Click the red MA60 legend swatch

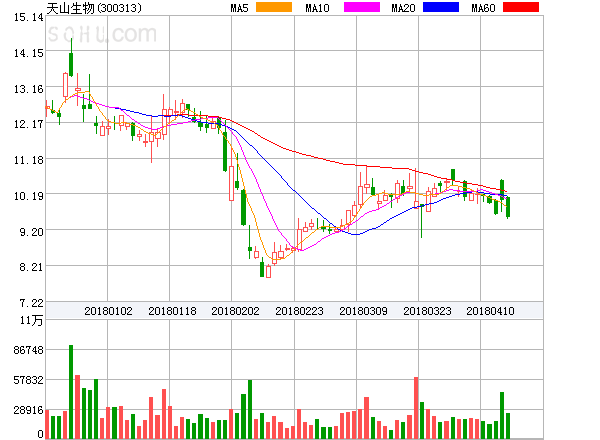coord(521,7)
